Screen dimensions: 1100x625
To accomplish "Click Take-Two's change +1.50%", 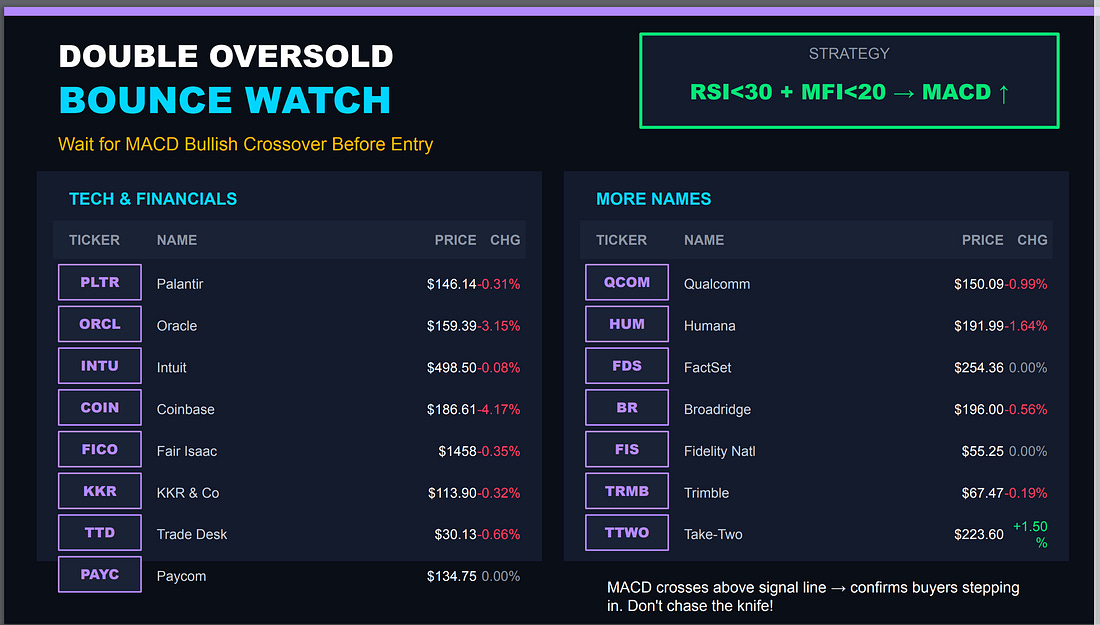I will click(1030, 535).
